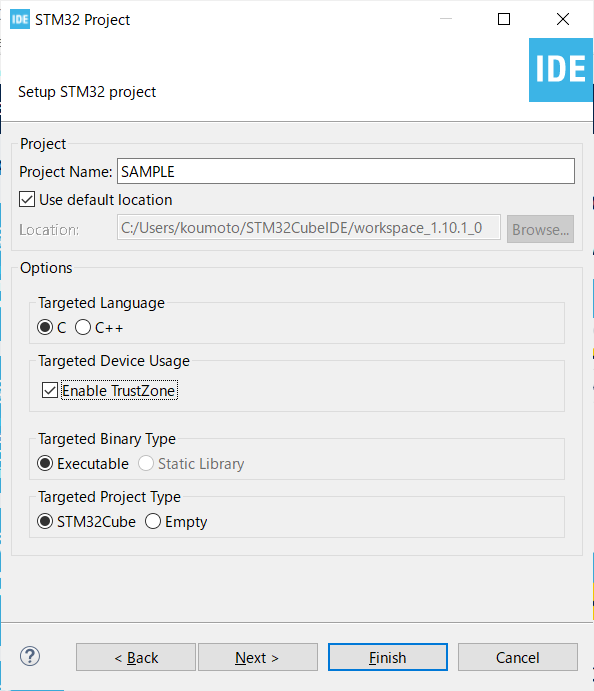Select Empty project type
Image resolution: width=594 pixels, height=691 pixels.
[153, 521]
